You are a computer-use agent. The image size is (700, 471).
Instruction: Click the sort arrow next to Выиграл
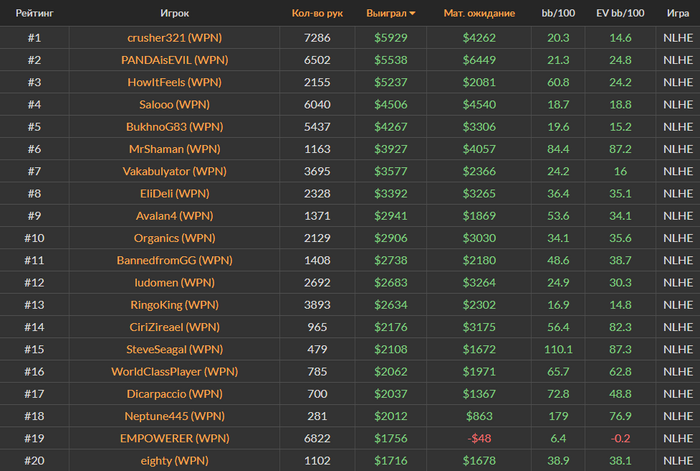(412, 13)
